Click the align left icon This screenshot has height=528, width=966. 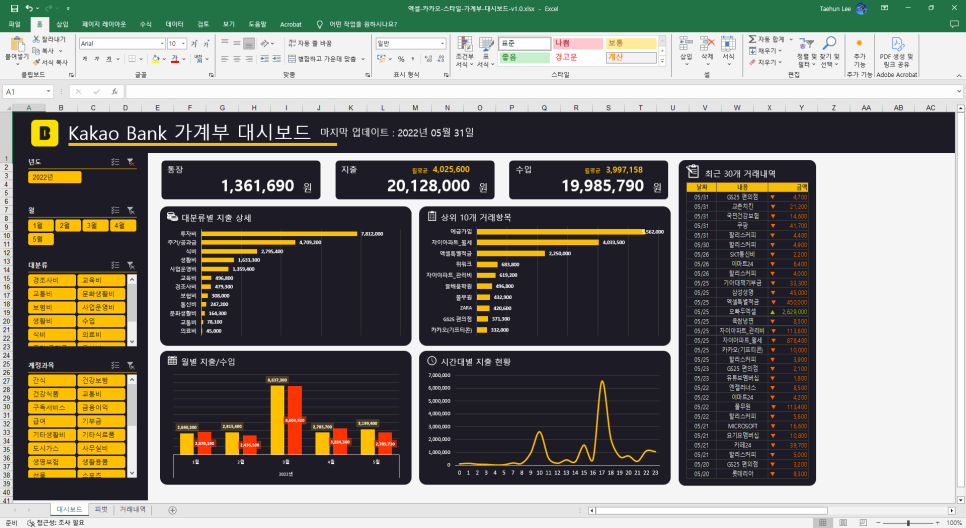point(225,59)
